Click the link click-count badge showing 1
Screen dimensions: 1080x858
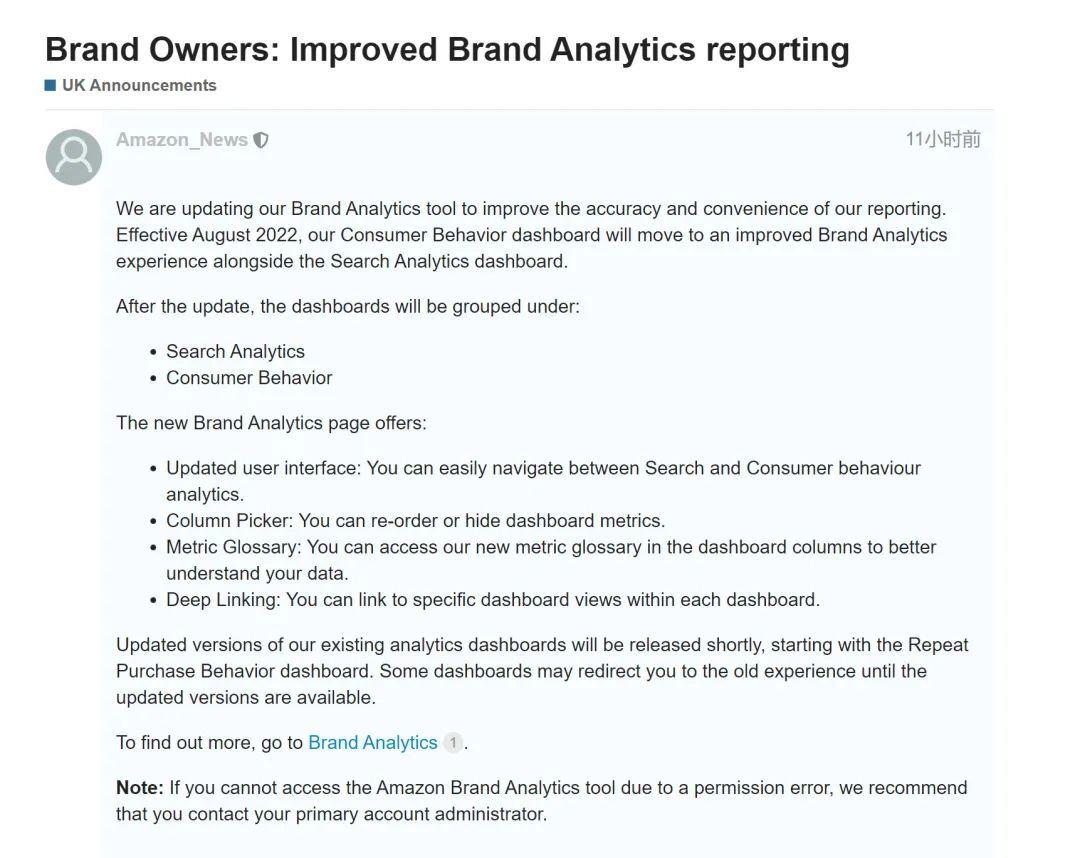pyautogui.click(x=453, y=743)
